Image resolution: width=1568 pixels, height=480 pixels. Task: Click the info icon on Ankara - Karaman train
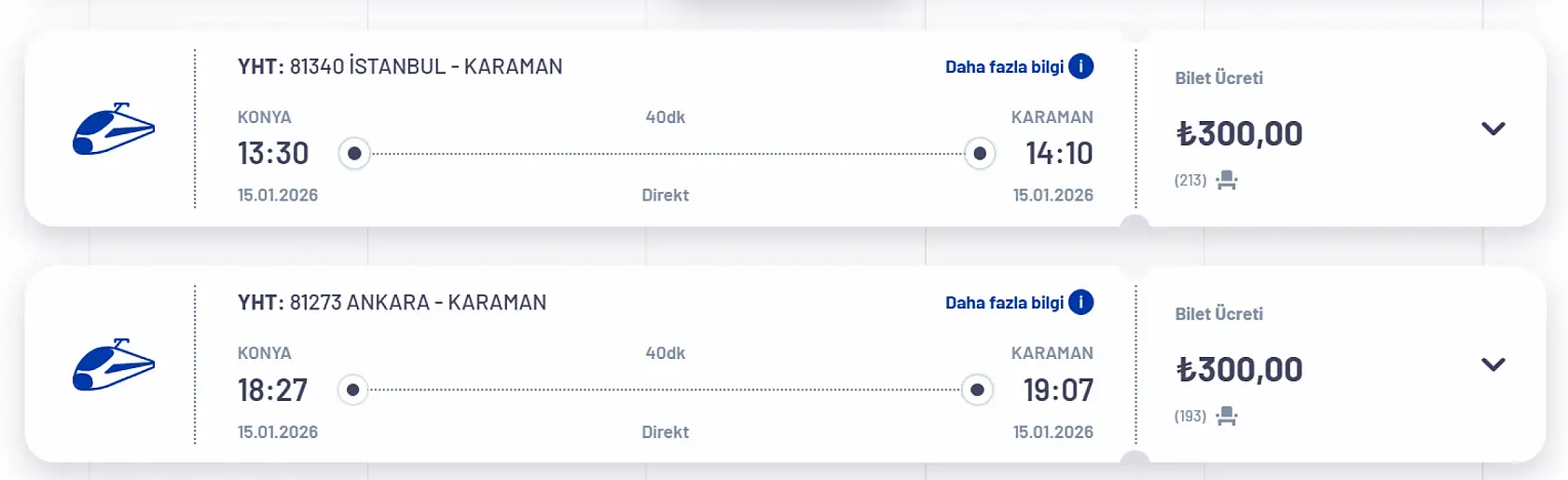pyautogui.click(x=1080, y=302)
